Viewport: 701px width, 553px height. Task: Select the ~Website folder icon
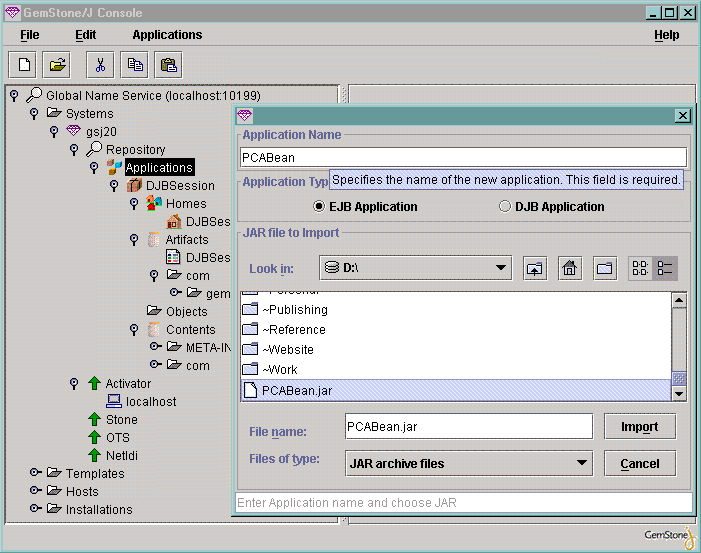(250, 350)
